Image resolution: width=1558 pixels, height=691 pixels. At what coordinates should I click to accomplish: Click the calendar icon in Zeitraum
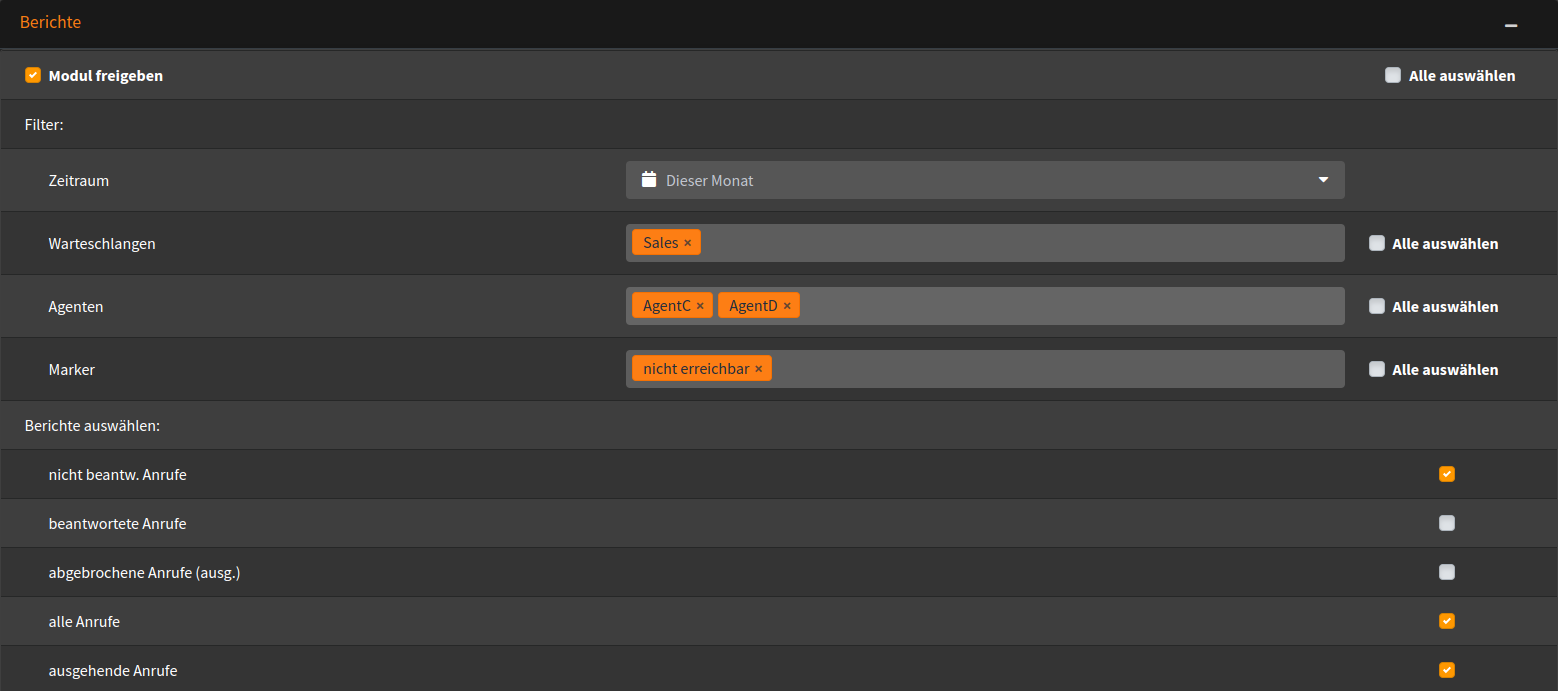tap(649, 180)
